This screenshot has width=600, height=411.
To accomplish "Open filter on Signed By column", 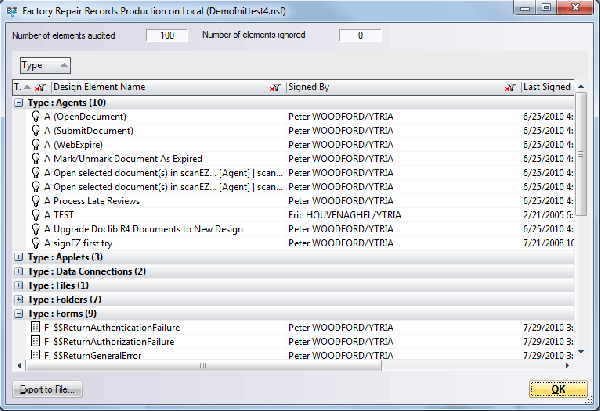I will (x=510, y=88).
